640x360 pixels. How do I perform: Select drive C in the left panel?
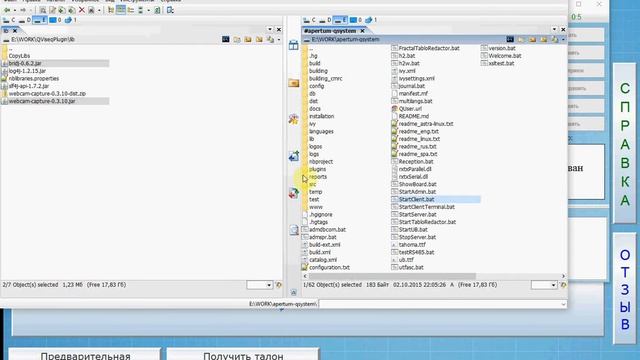(x=9, y=20)
